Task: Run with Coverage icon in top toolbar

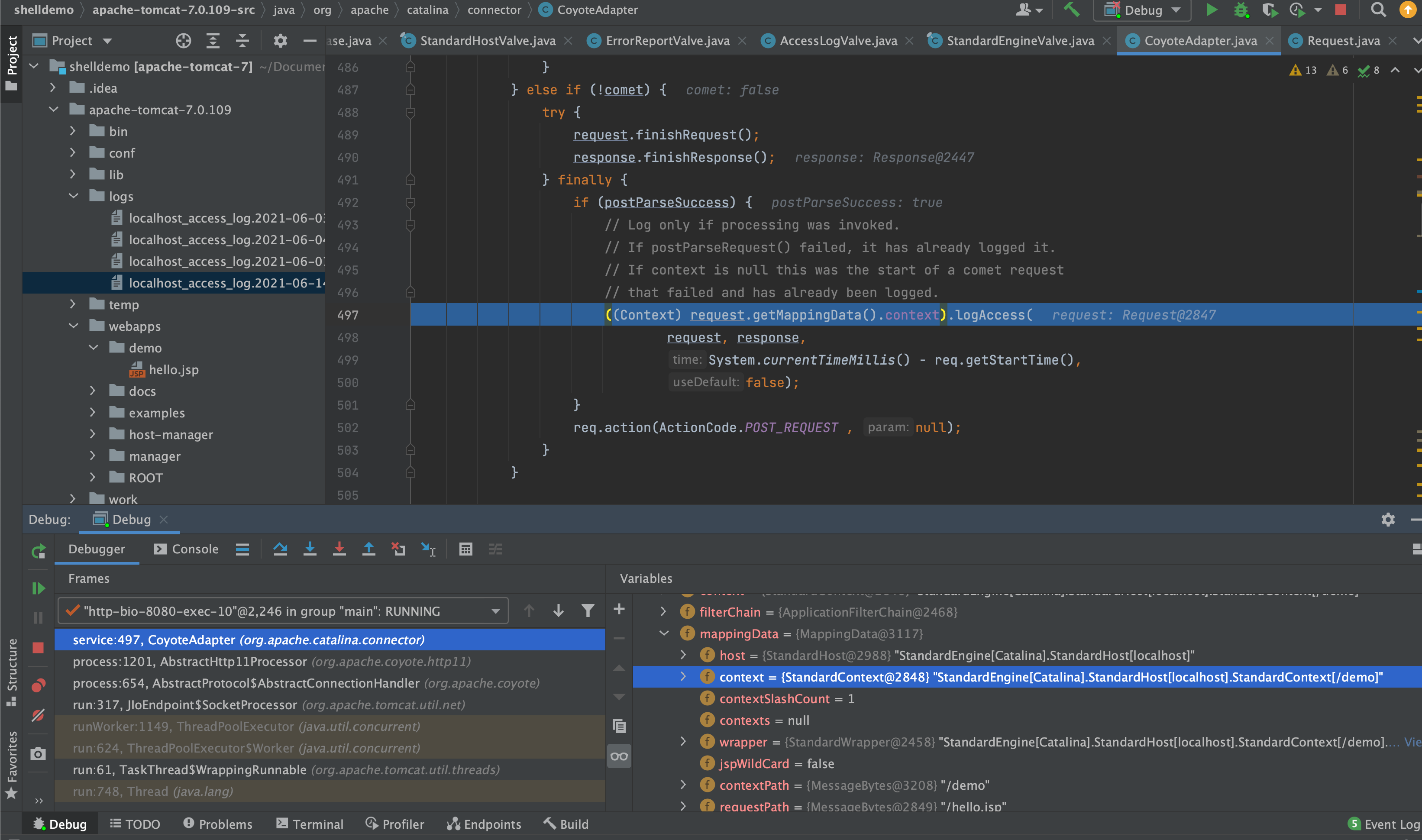Action: click(x=1269, y=10)
